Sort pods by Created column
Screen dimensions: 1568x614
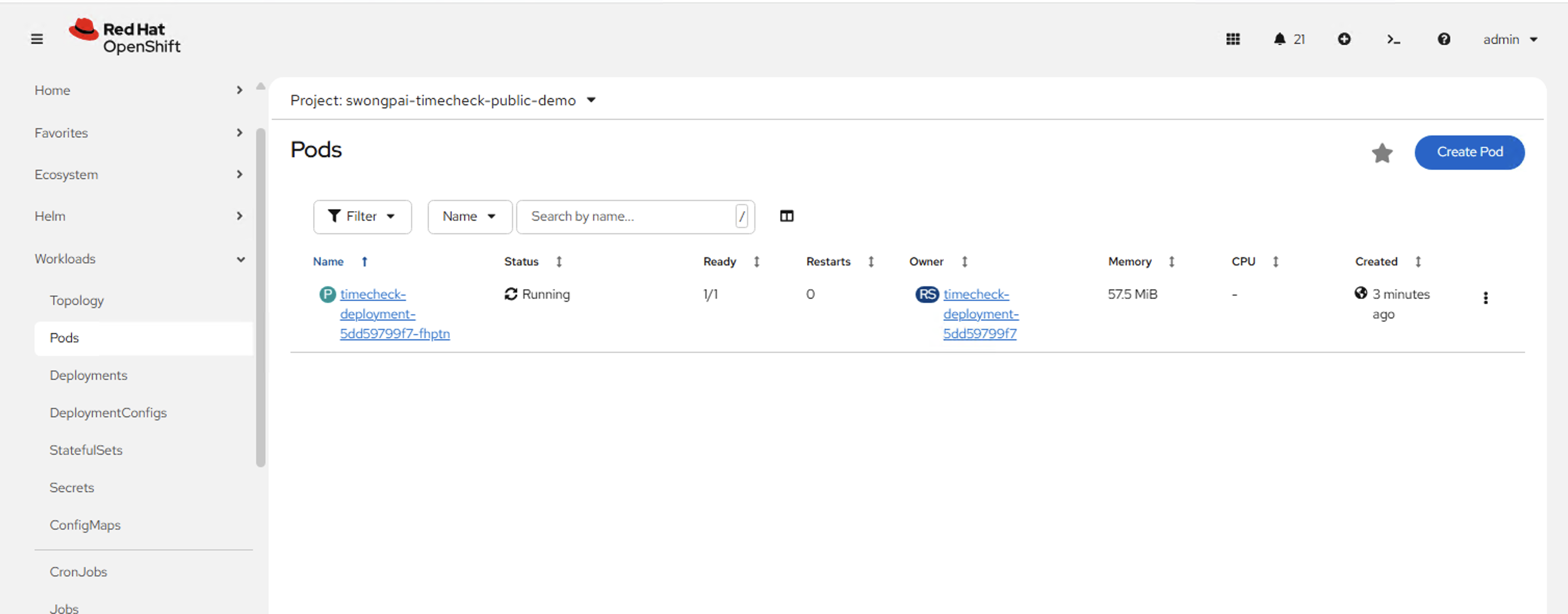click(x=1389, y=262)
